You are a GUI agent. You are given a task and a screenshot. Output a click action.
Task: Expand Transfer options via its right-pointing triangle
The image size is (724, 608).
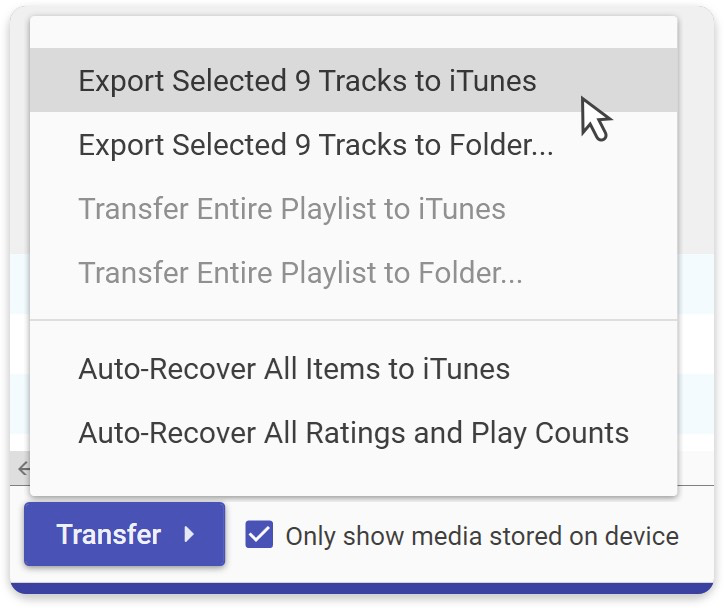(189, 534)
